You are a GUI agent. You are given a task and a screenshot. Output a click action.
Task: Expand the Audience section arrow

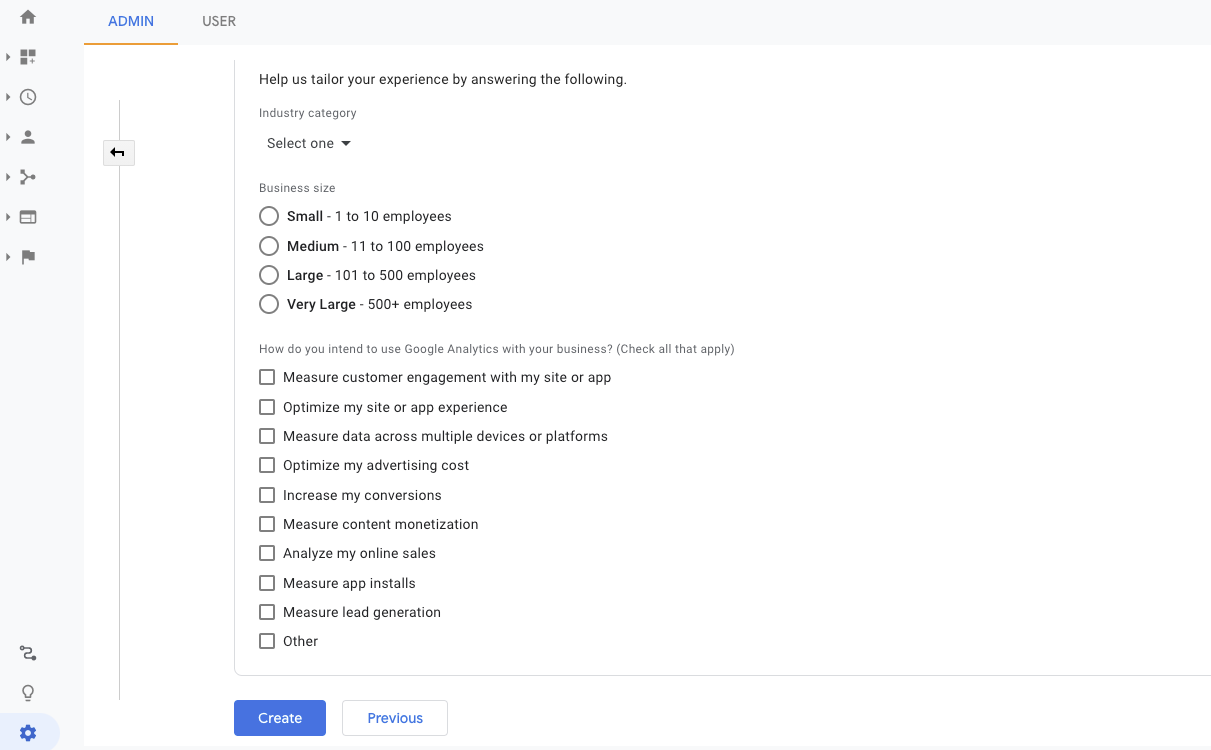tap(8, 137)
